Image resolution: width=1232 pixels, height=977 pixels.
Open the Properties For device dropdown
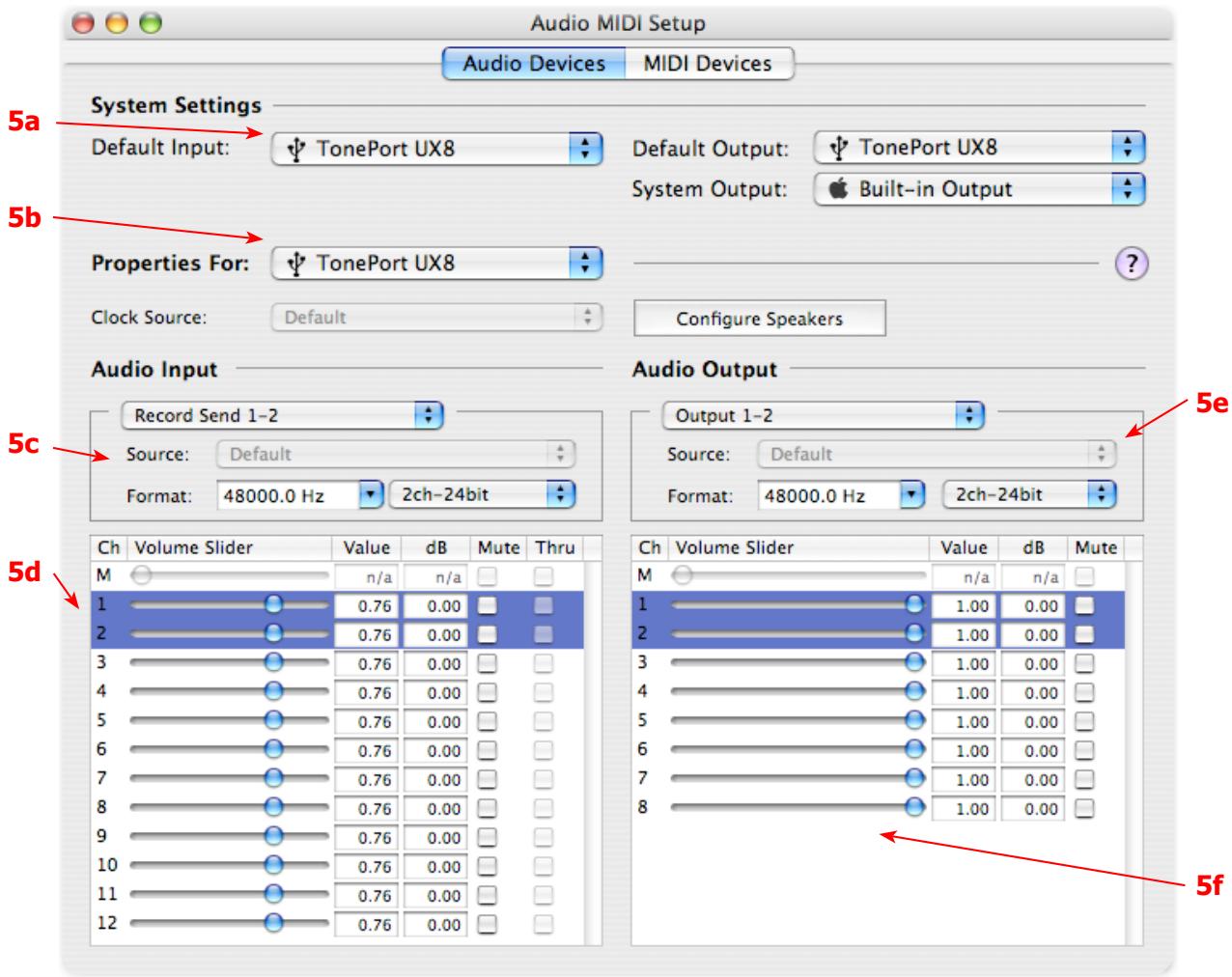click(437, 264)
